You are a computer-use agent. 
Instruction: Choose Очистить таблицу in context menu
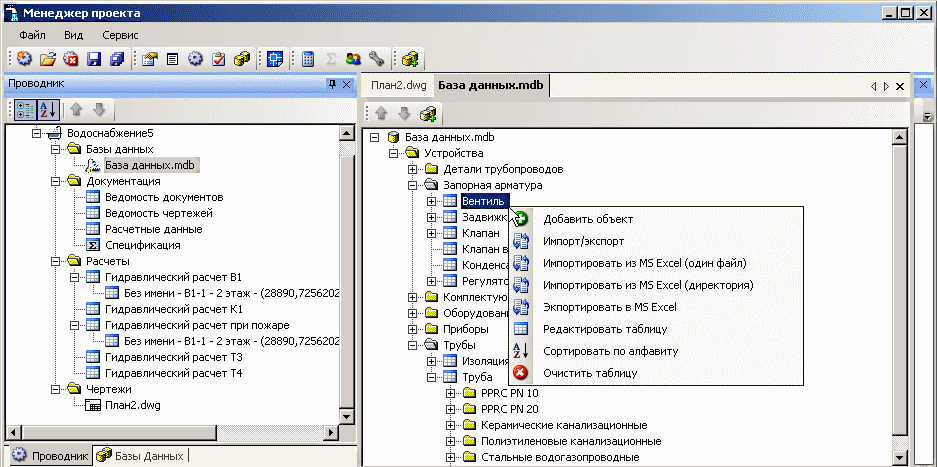click(x=656, y=373)
